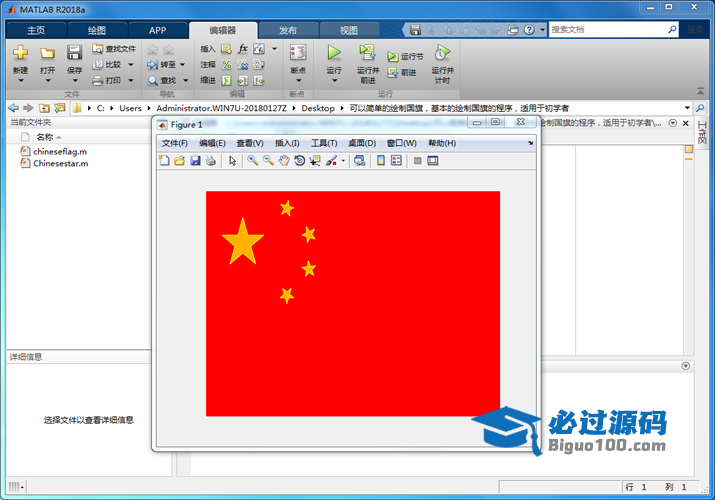Viewport: 715px width, 500px height.
Task: Open Figure 1 文件(F) menu
Action: (175, 143)
